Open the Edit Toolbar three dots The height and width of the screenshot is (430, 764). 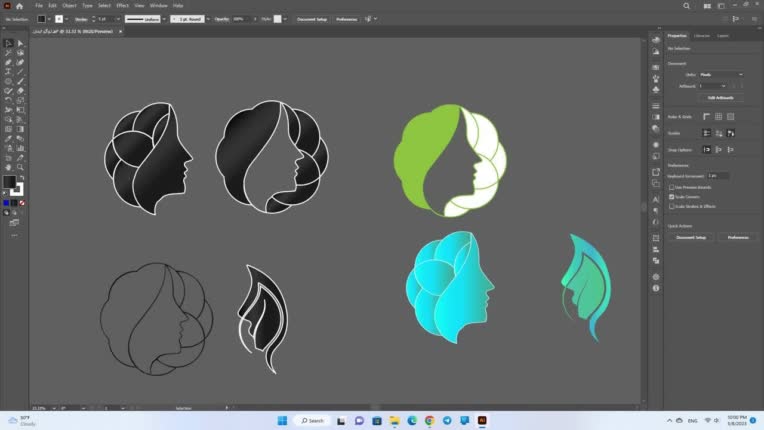14,235
